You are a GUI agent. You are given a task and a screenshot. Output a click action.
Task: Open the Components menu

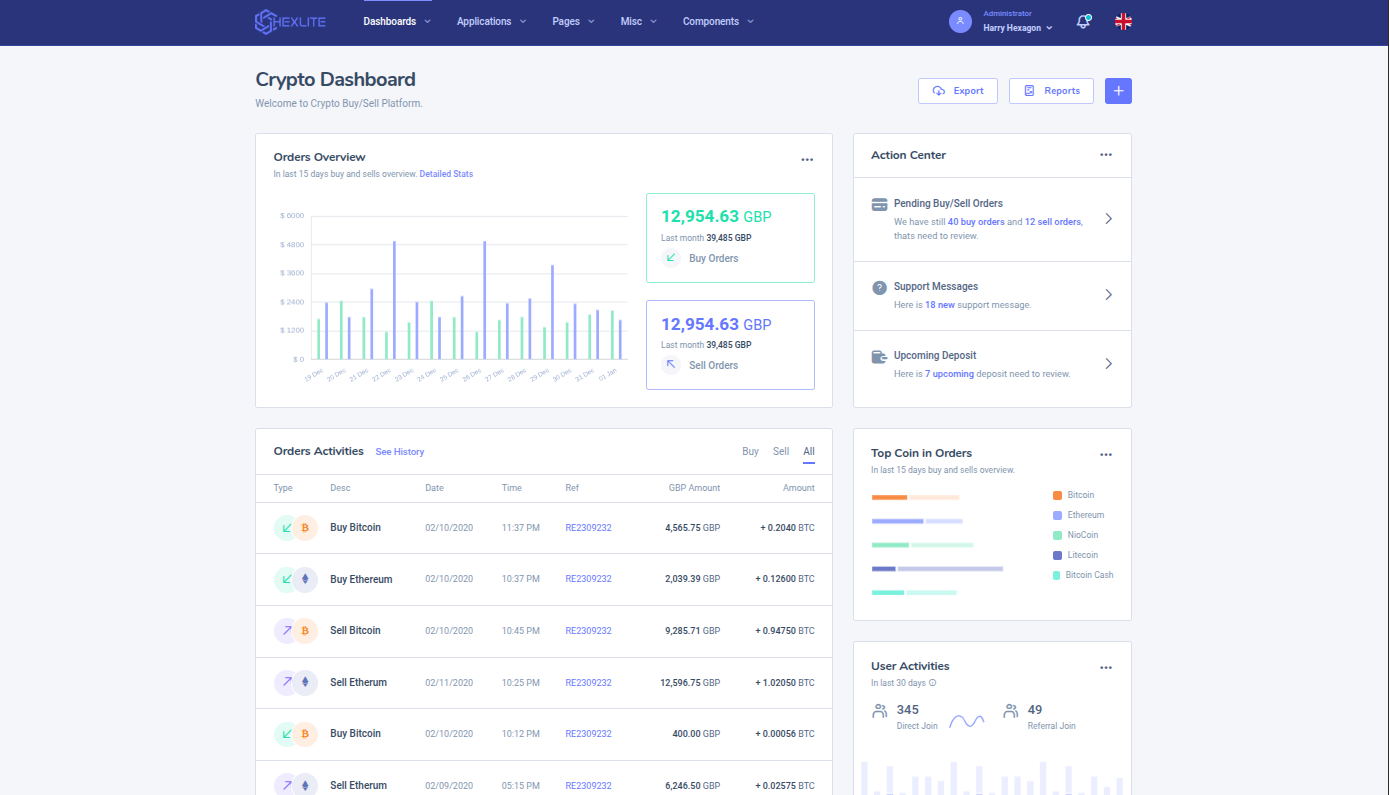coord(718,21)
